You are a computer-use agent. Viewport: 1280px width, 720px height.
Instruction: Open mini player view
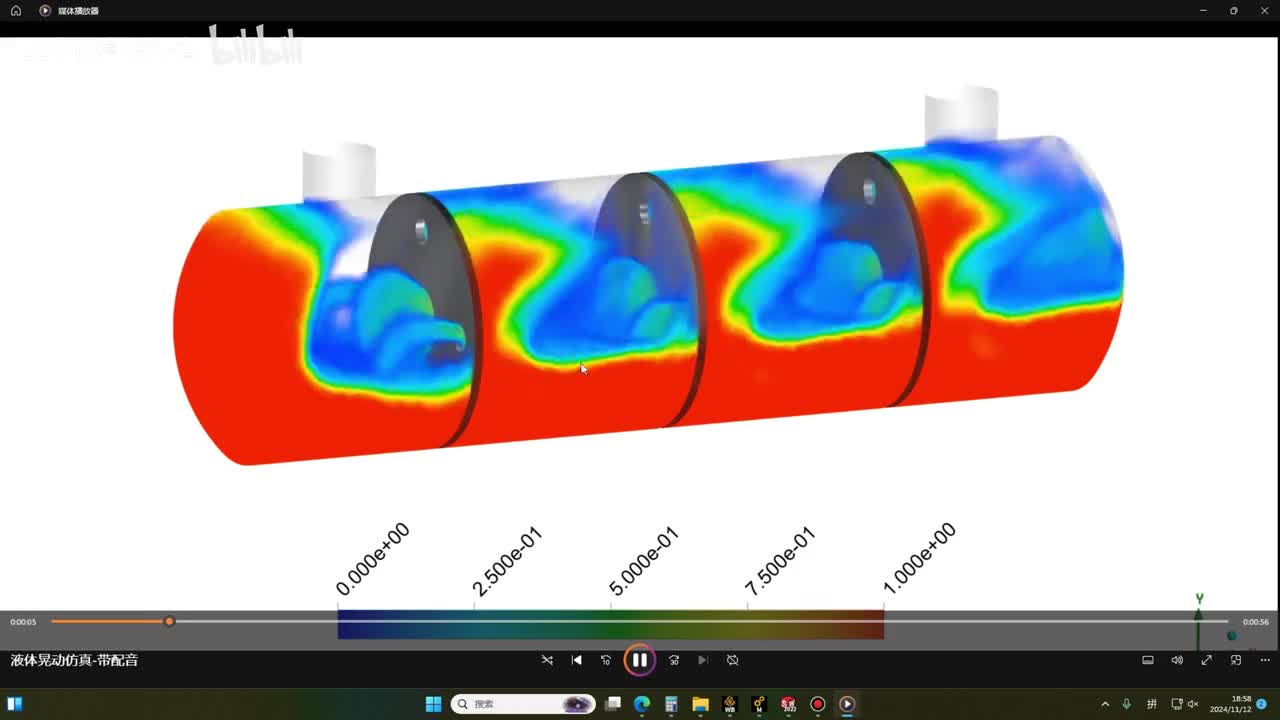1236,660
